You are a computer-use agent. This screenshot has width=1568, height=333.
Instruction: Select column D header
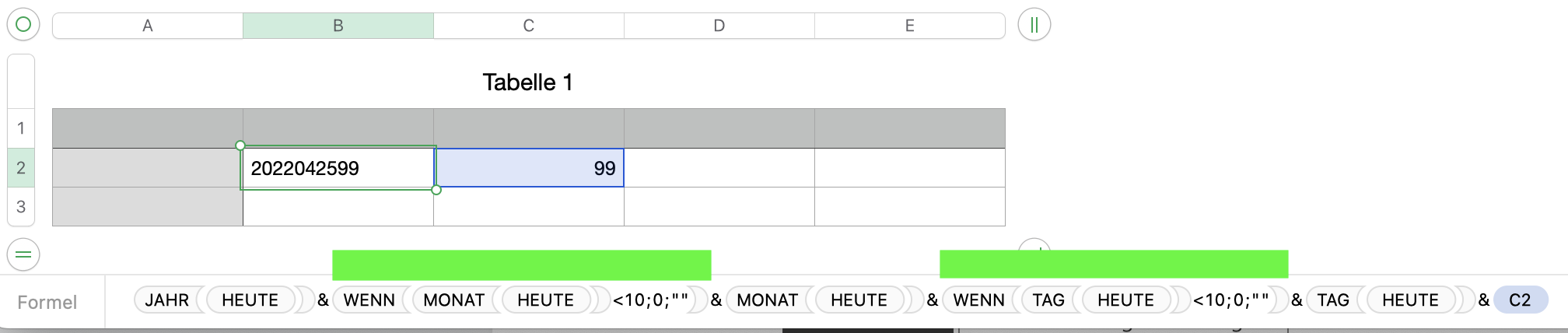(719, 26)
